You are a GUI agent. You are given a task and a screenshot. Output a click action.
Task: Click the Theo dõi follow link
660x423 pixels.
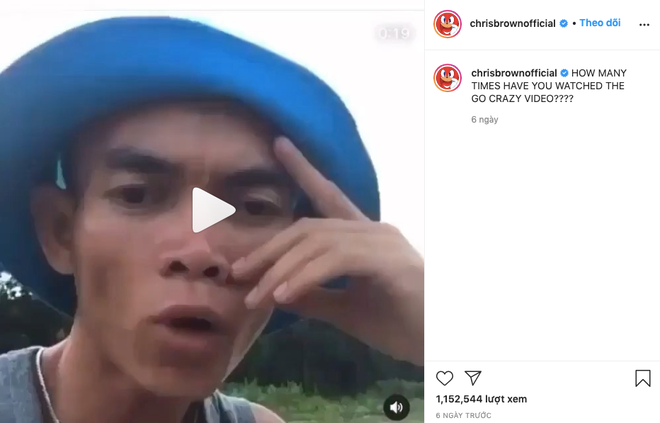point(600,23)
